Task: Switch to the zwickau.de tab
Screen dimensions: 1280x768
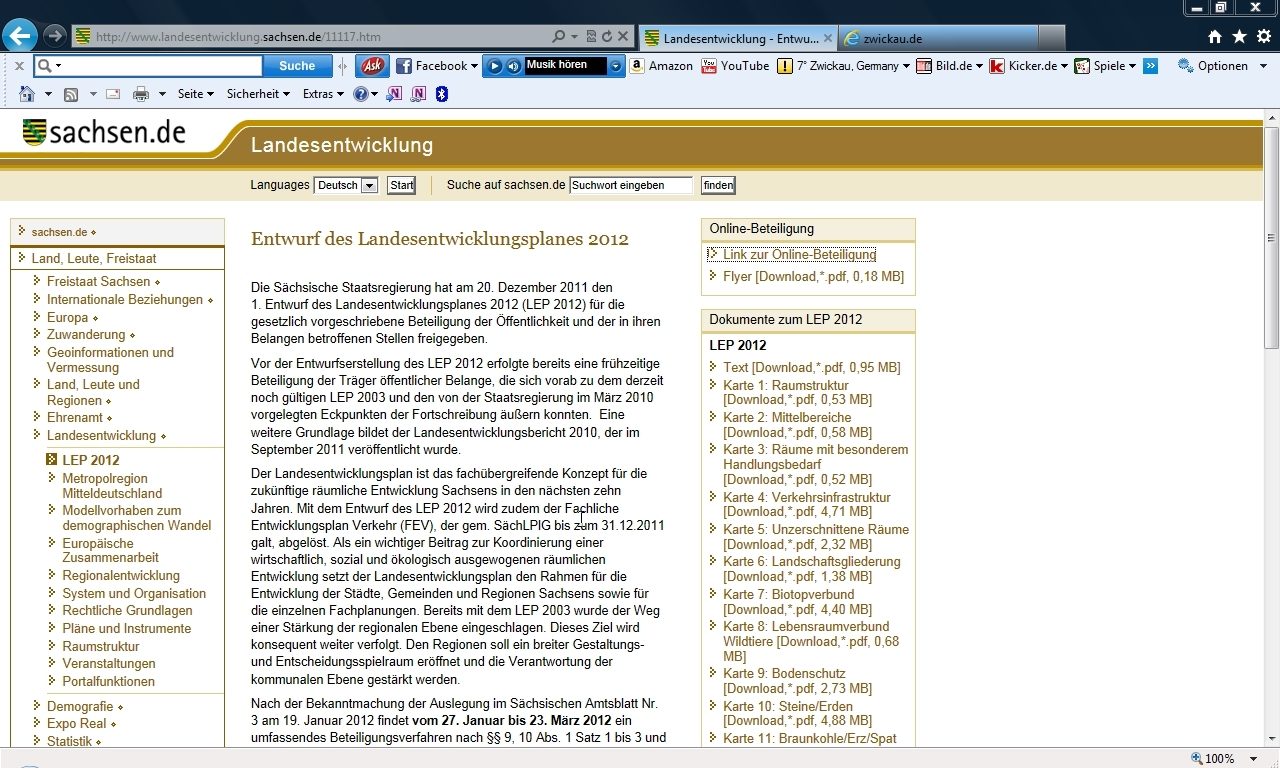Action: [x=935, y=38]
